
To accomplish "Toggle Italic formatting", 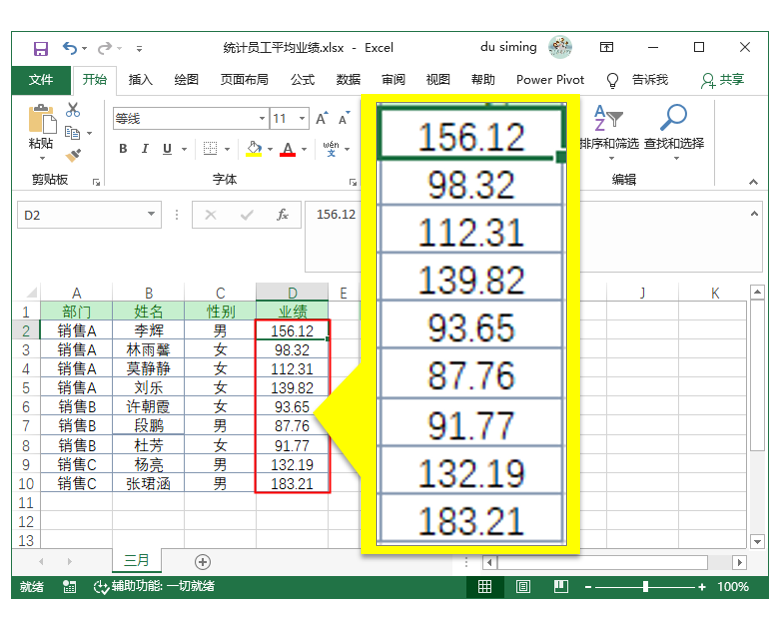I will click(x=145, y=149).
